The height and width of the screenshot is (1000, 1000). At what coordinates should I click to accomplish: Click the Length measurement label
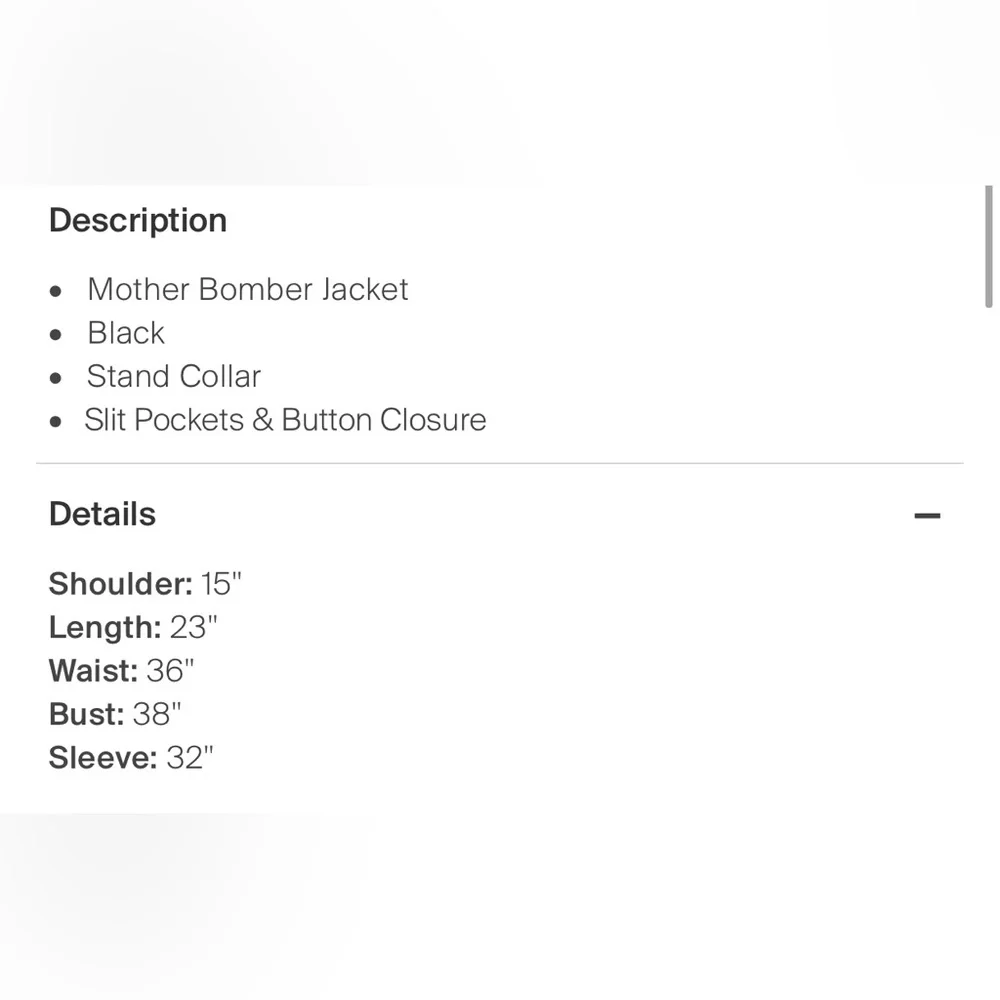[x=104, y=628]
